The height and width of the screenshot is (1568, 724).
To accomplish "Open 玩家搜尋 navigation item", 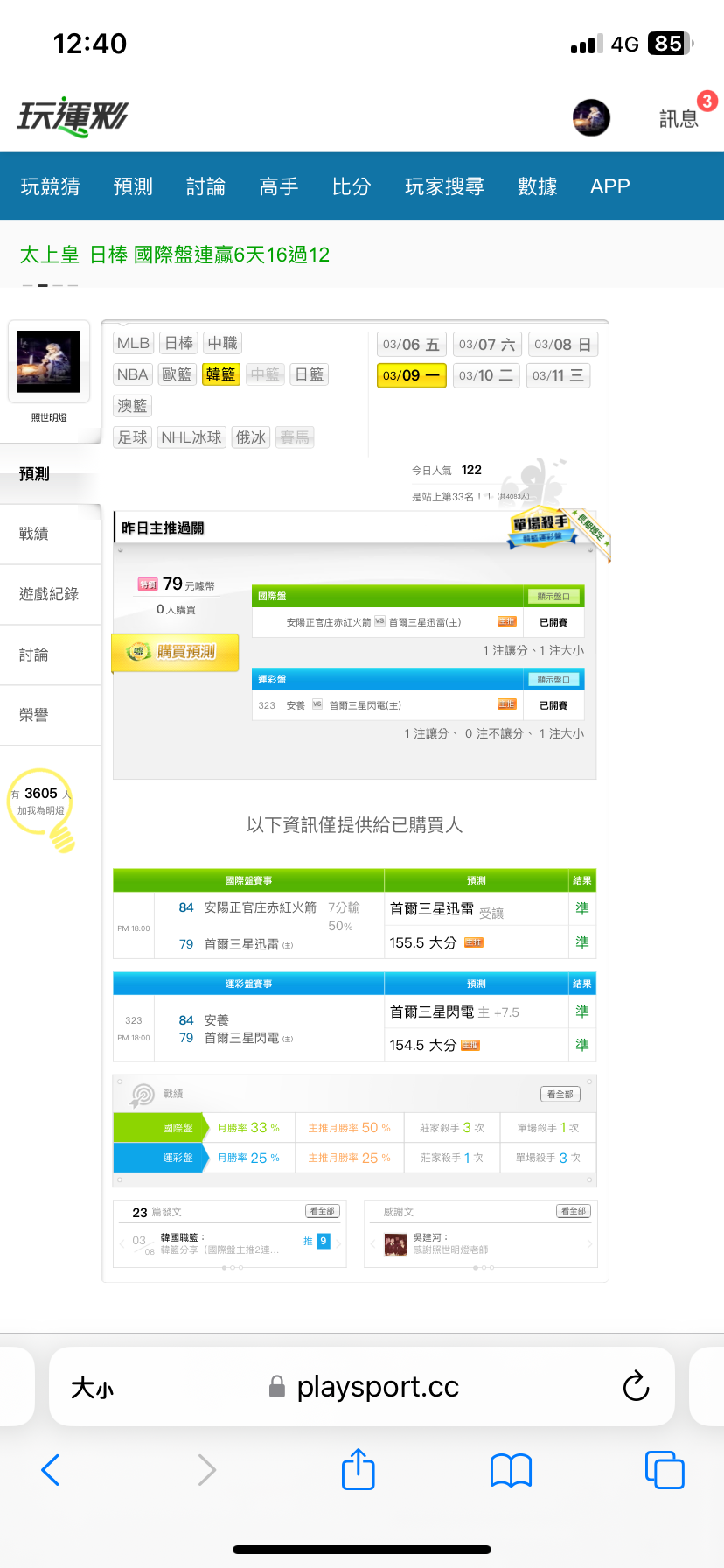I will pyautogui.click(x=444, y=186).
